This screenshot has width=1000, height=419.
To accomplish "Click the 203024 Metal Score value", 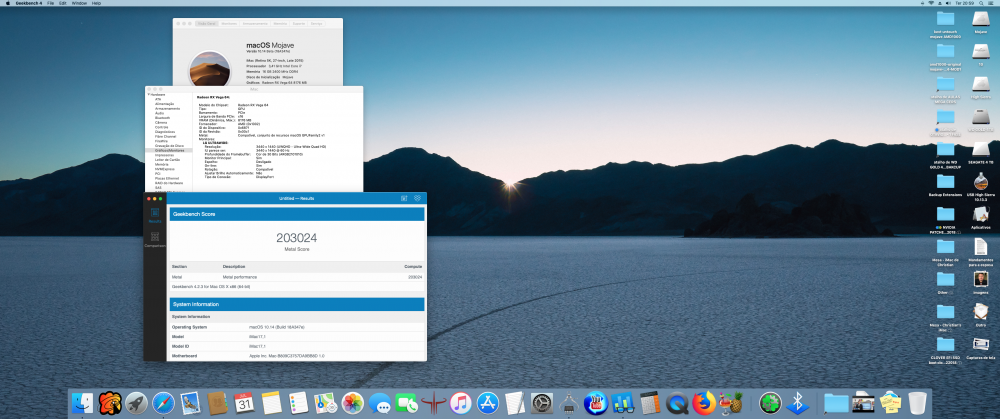I will pyautogui.click(x=297, y=238).
